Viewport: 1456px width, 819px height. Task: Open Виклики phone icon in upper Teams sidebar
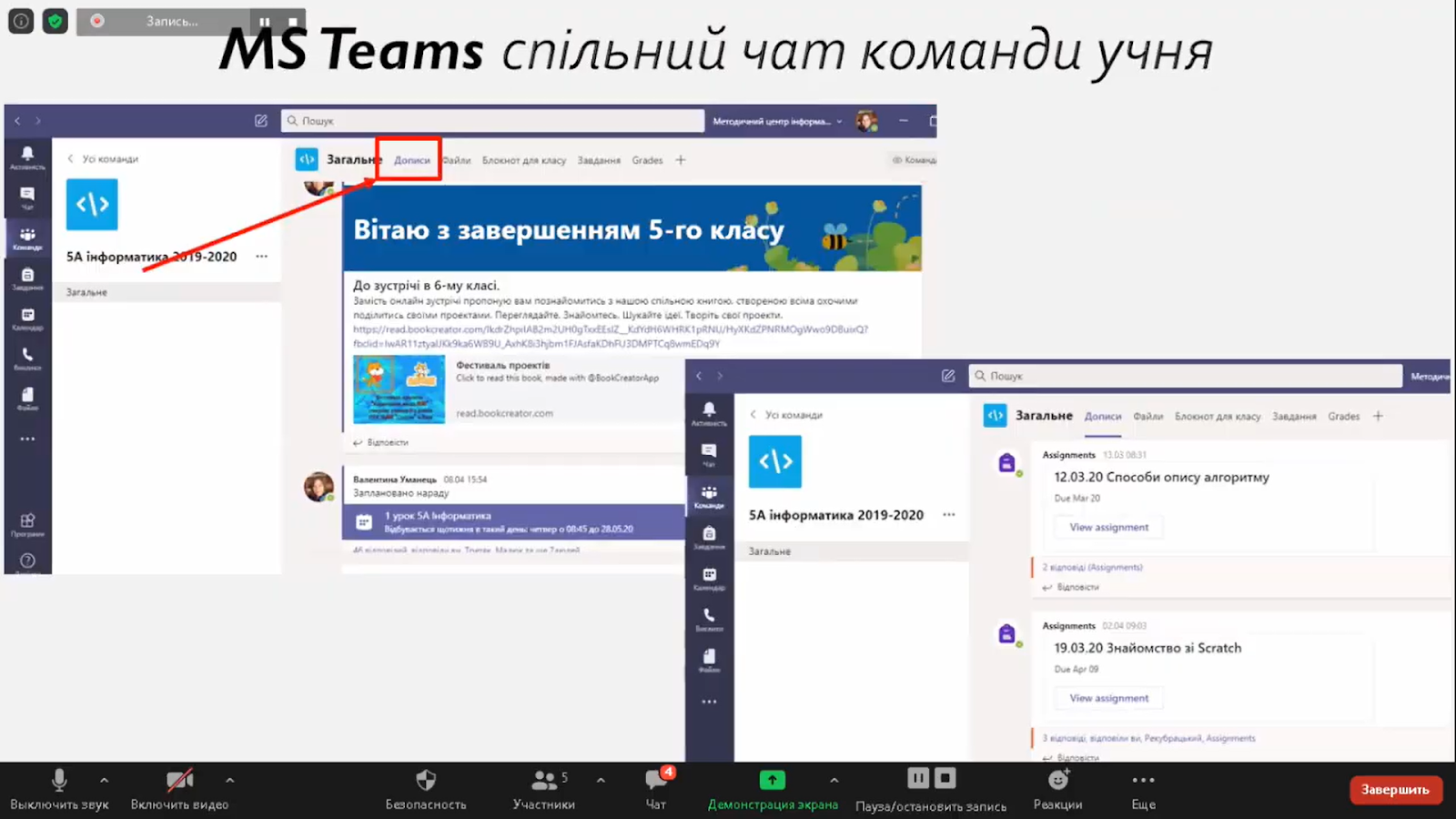(x=27, y=359)
